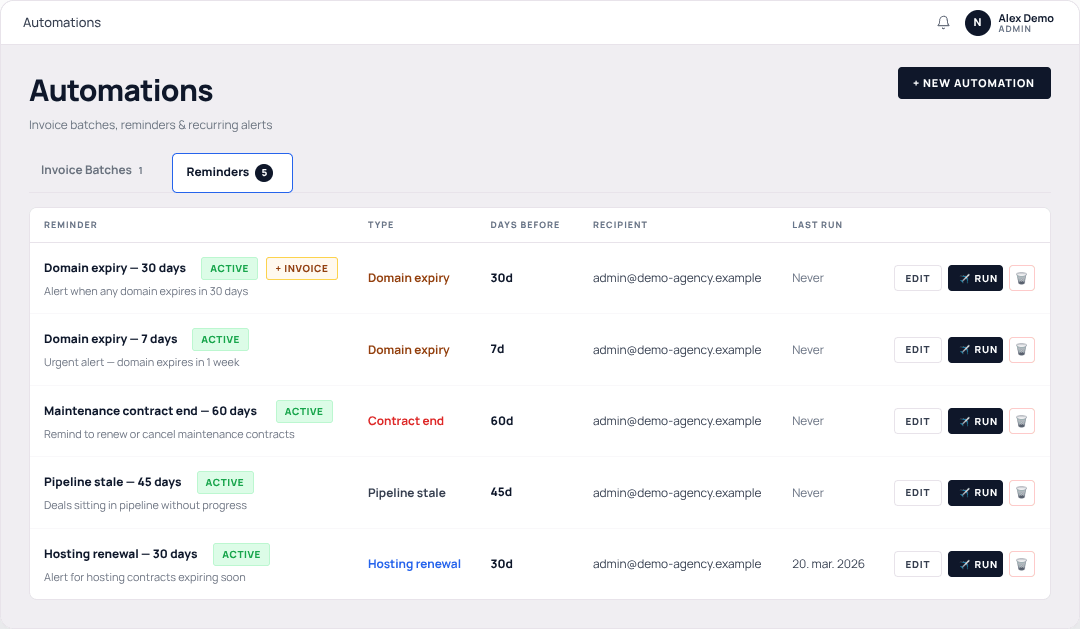
Task: Delete the Hosting renewal 30 days reminder
Action: [x=1021, y=564]
